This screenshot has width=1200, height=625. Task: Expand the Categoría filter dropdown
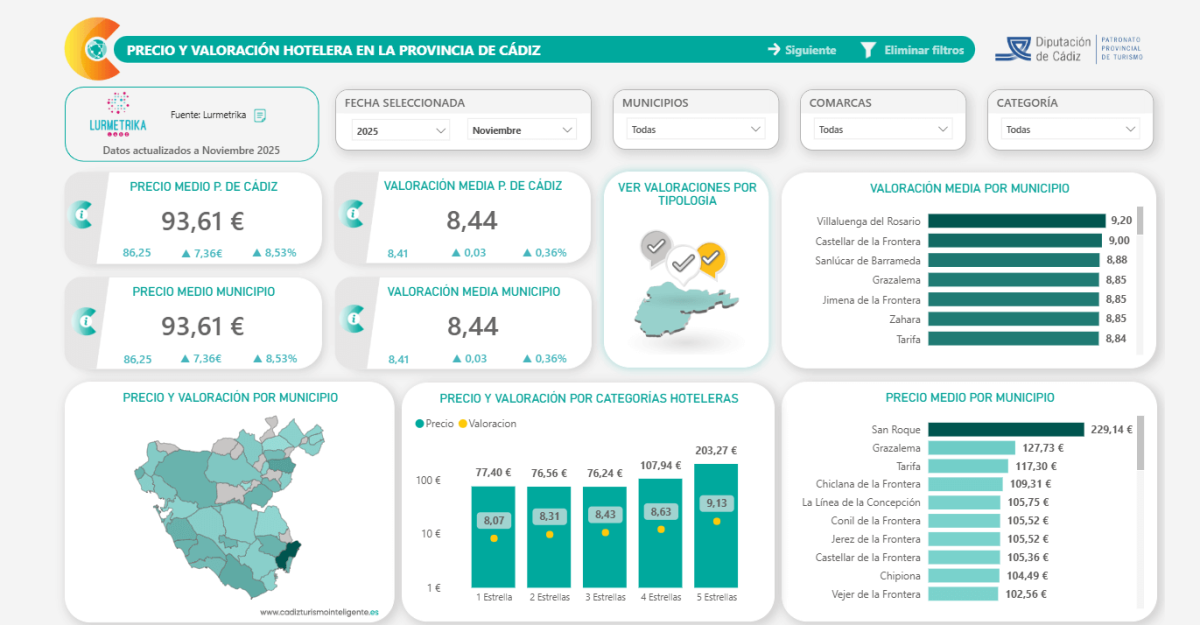tap(1070, 130)
